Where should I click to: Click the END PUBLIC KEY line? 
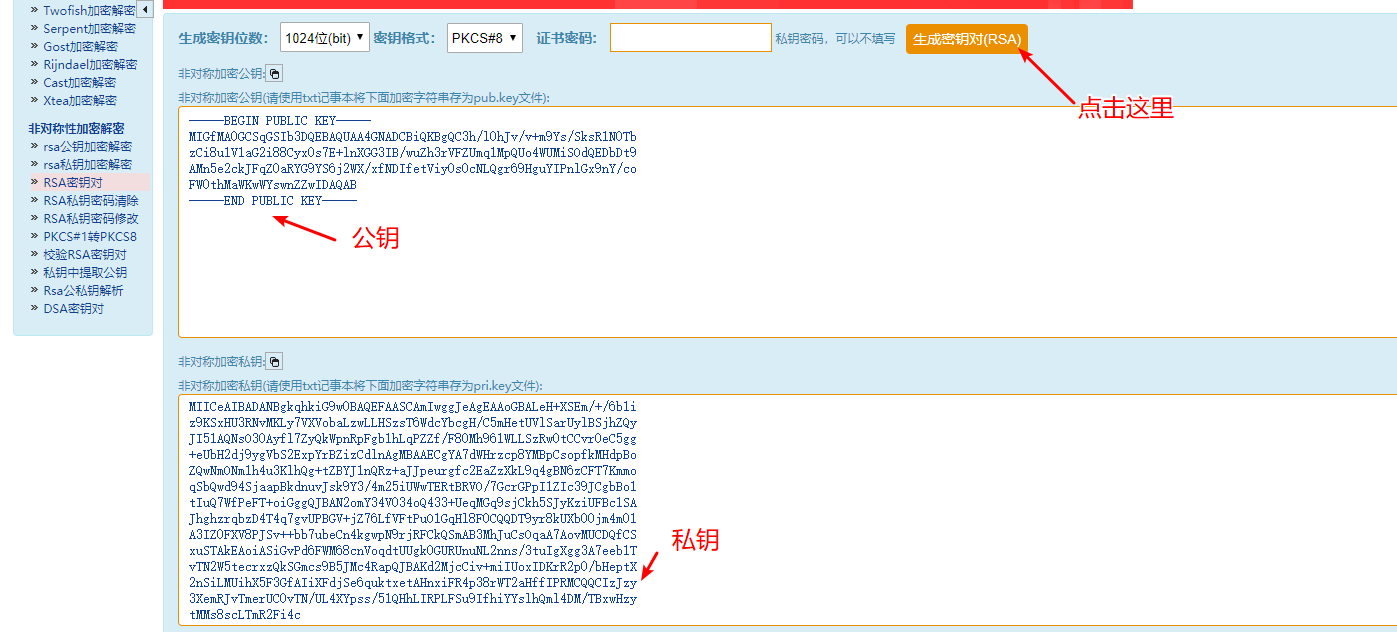coord(272,201)
